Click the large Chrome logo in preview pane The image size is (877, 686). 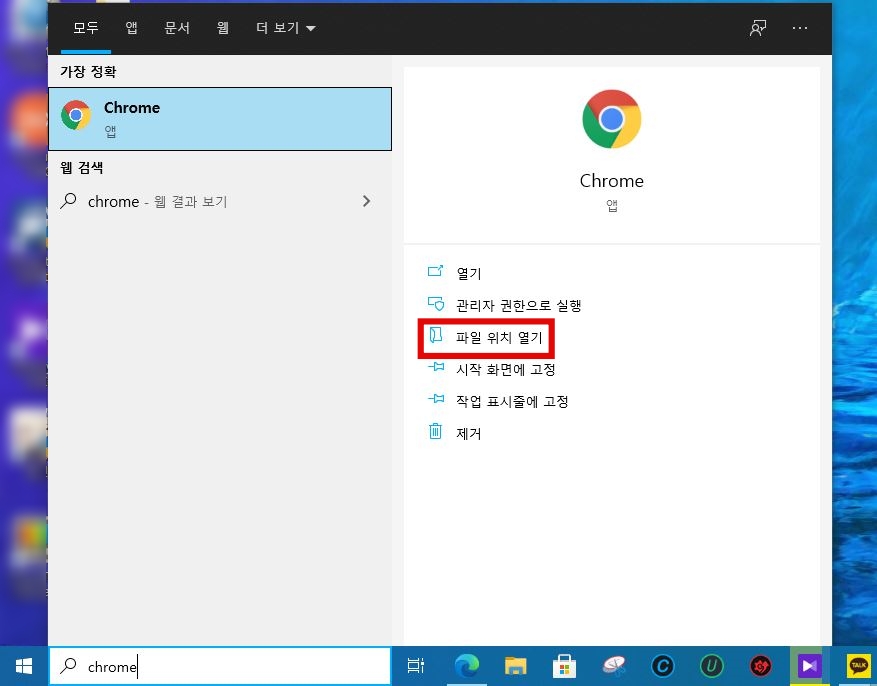click(x=611, y=119)
